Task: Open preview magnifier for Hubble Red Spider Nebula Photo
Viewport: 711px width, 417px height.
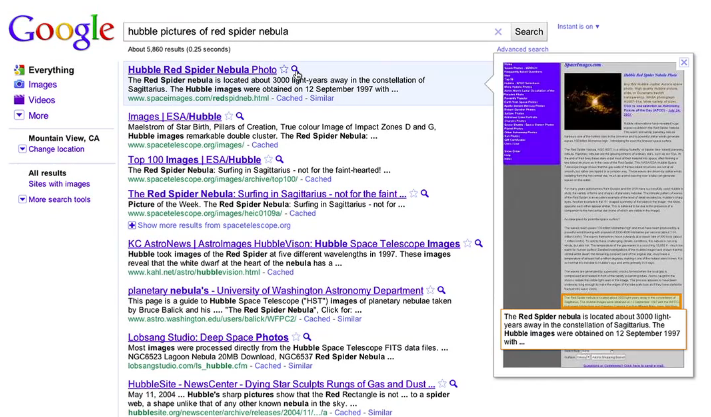Action: [295, 69]
